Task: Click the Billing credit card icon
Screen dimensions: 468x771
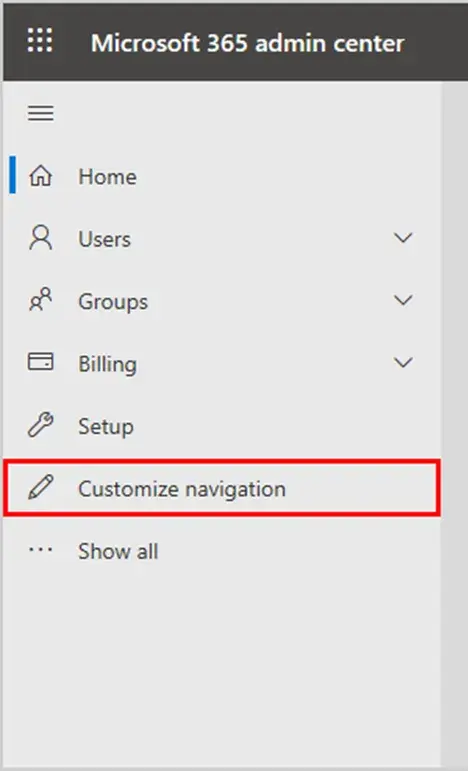Action: coord(41,362)
